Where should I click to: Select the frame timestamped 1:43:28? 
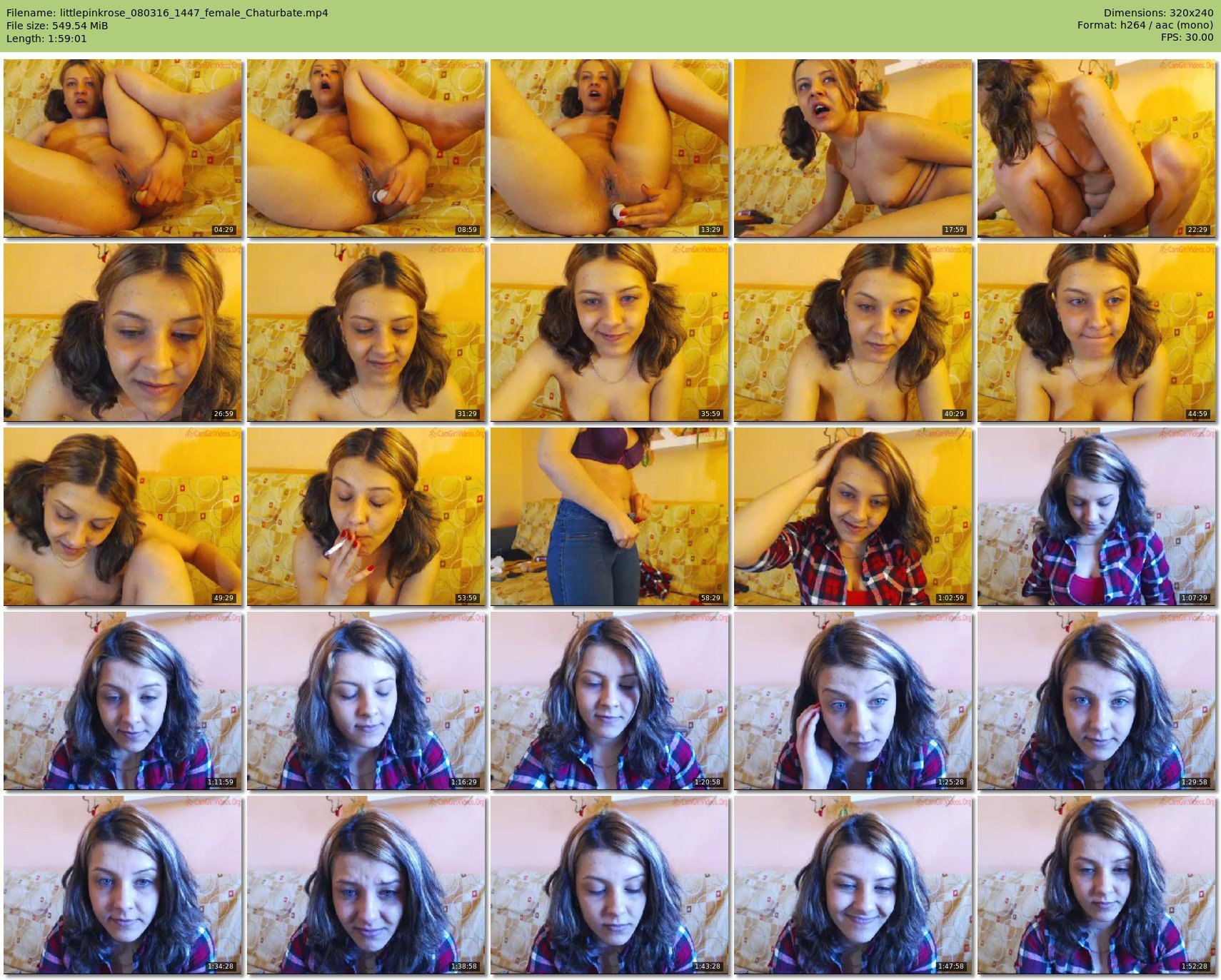[609, 884]
